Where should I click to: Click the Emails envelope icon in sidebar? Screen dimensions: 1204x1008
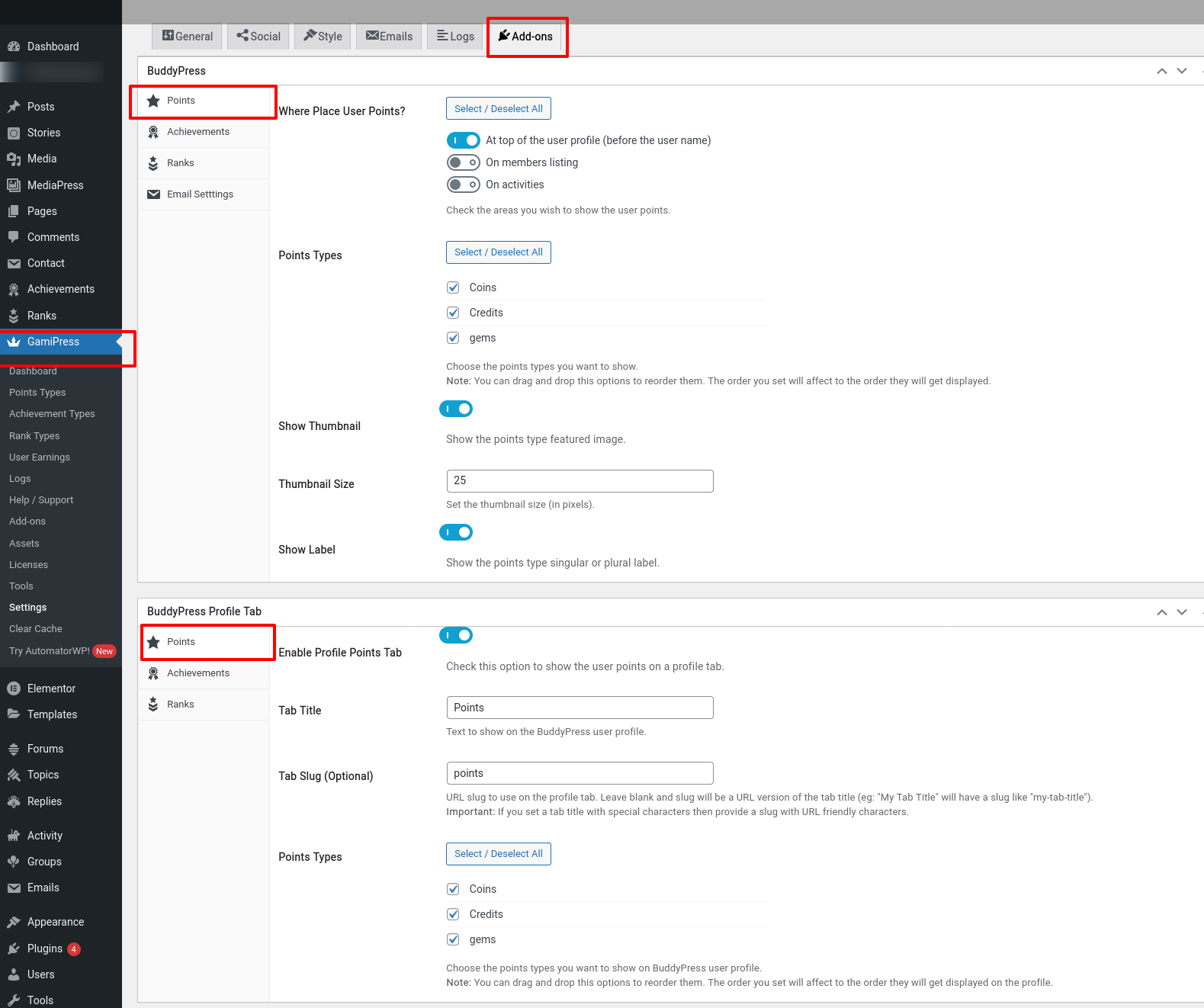tap(14, 888)
